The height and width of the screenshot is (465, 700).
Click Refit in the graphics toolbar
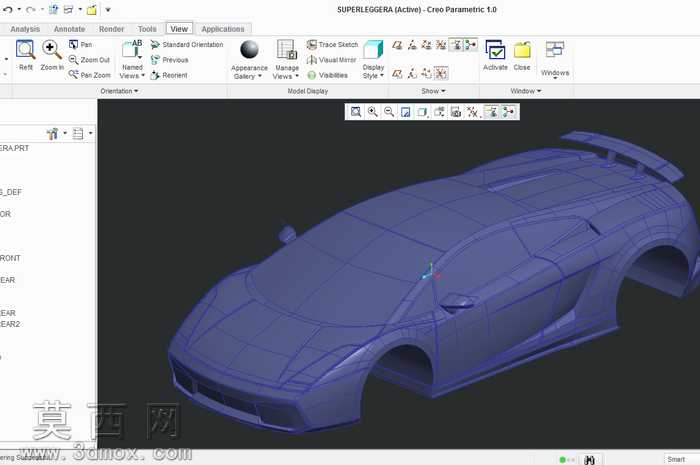click(x=356, y=112)
